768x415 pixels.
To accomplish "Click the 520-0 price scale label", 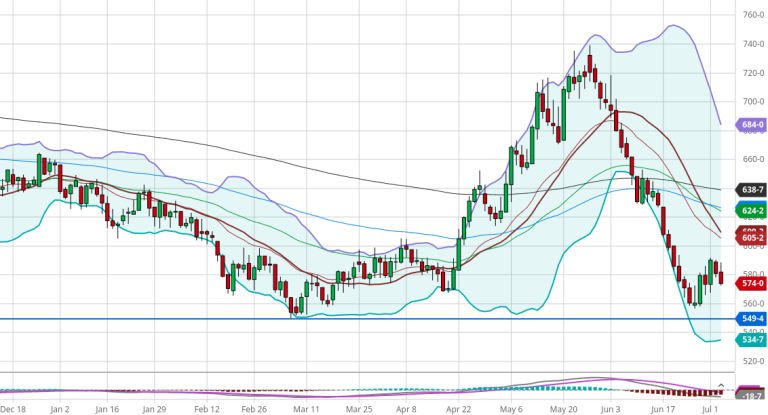I will coord(753,361).
